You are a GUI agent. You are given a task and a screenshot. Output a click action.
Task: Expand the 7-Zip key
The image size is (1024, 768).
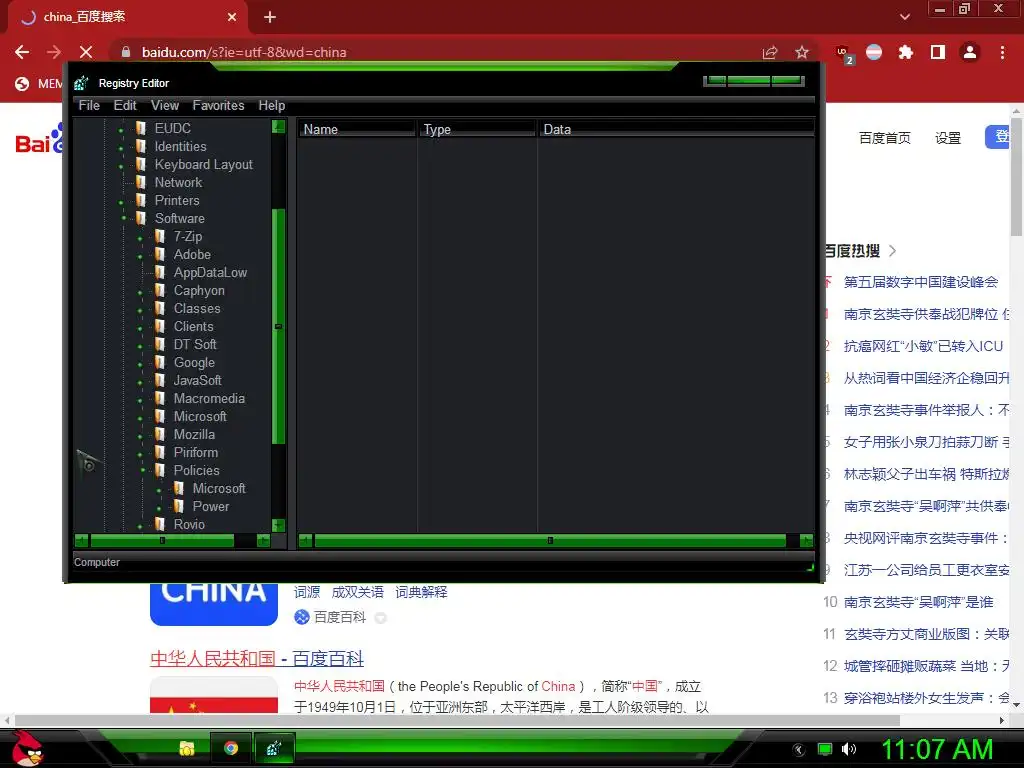140,239
